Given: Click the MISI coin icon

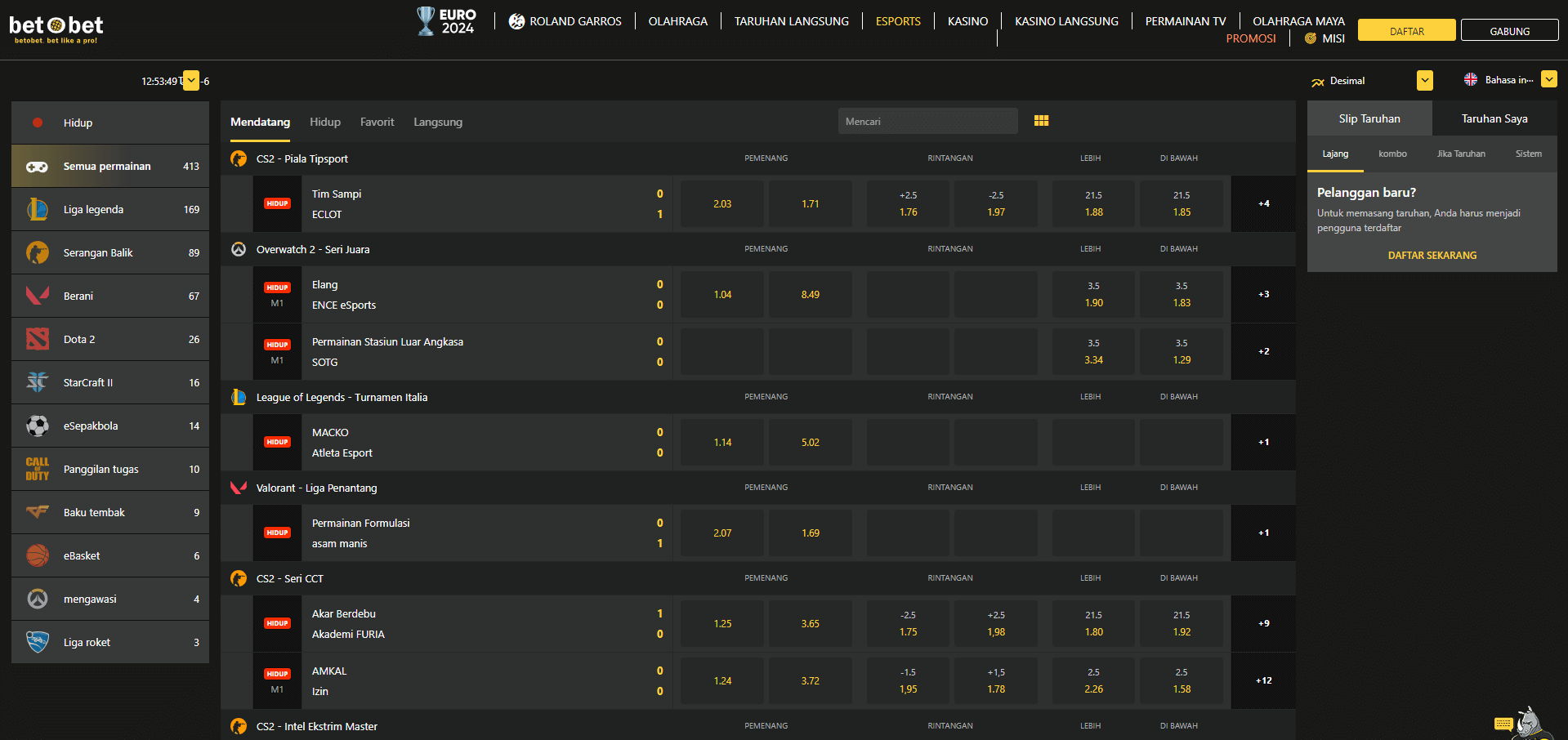Looking at the screenshot, I should click(x=1311, y=38).
